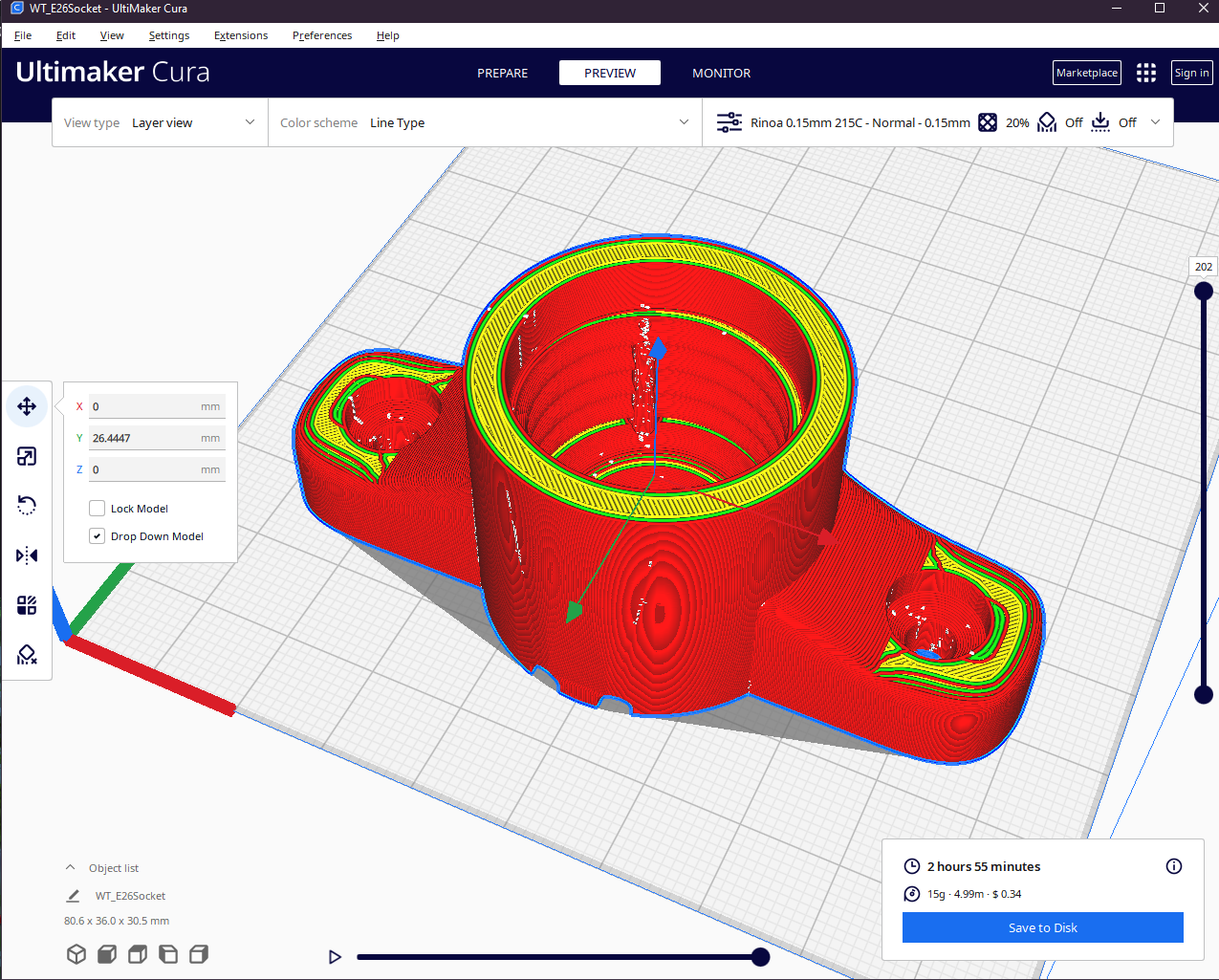Uncheck the Drop Down Model checkbox
Viewport: 1219px width, 980px height.
[x=97, y=536]
